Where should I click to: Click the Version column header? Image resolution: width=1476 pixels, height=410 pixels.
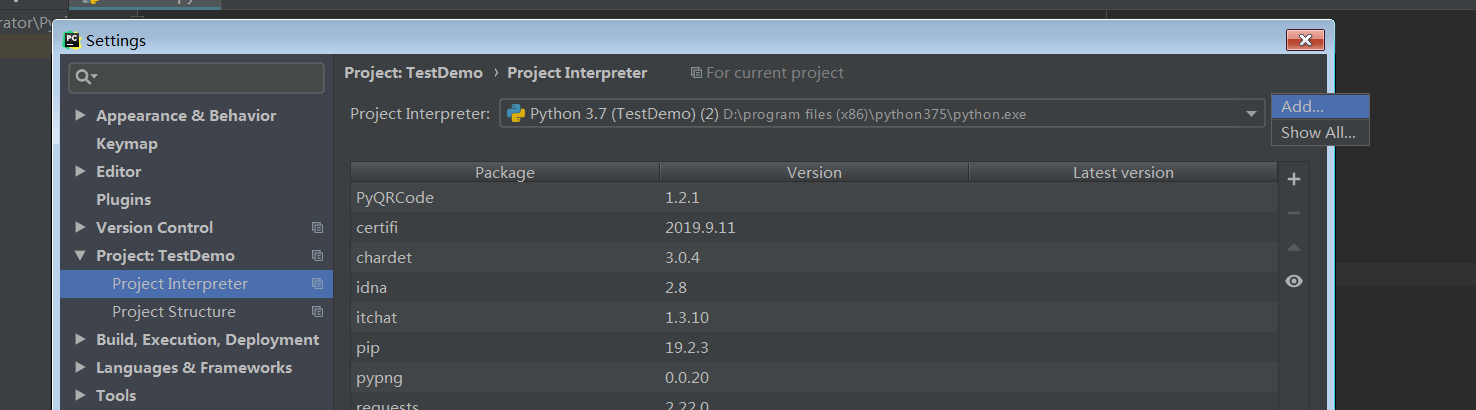click(x=814, y=173)
